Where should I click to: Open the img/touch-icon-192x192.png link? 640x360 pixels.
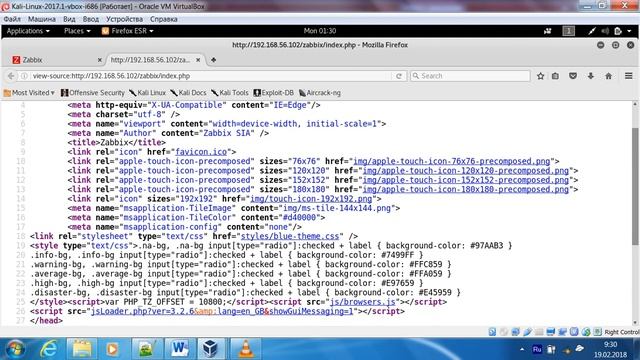click(x=311, y=199)
